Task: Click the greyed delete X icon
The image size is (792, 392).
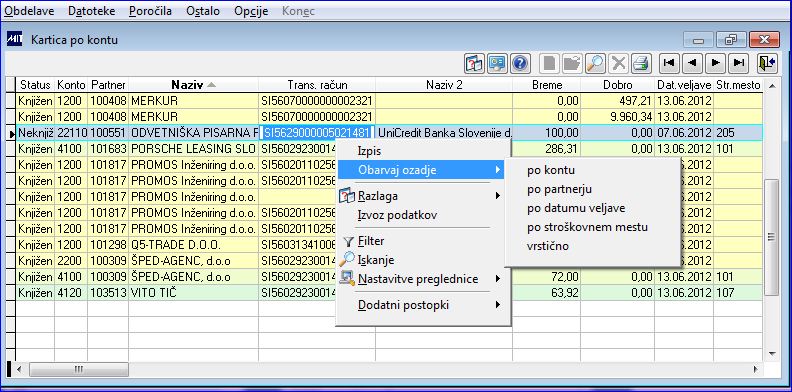Action: (618, 63)
